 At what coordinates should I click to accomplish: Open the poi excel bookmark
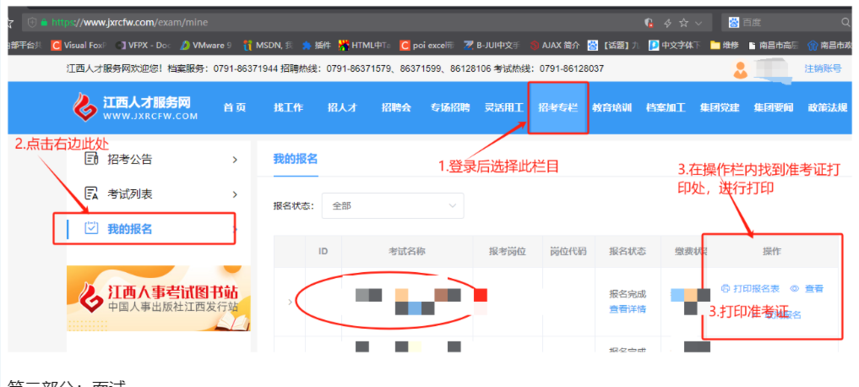pos(427,45)
